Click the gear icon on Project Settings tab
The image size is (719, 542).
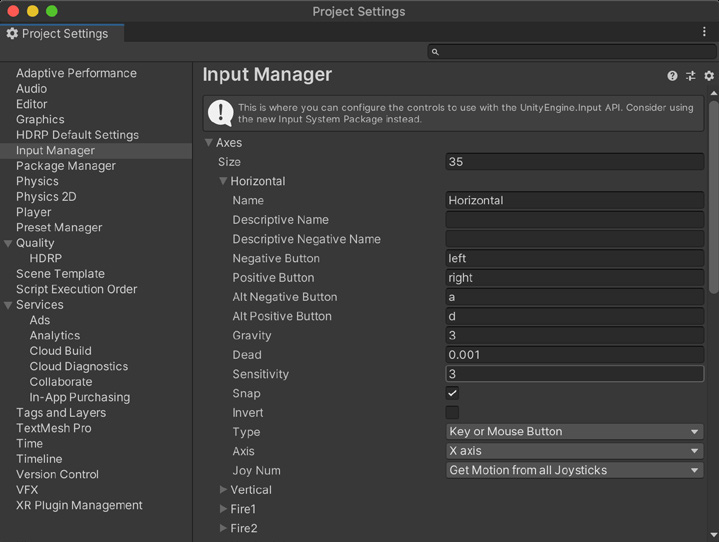pyautogui.click(x=12, y=33)
